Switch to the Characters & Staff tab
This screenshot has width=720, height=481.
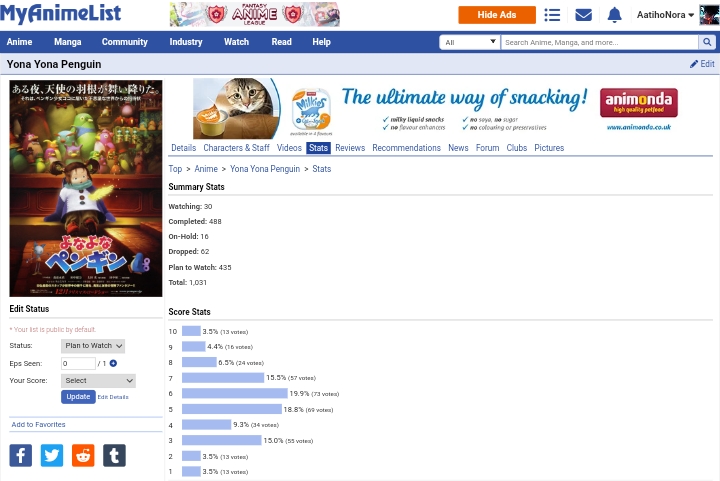point(236,148)
